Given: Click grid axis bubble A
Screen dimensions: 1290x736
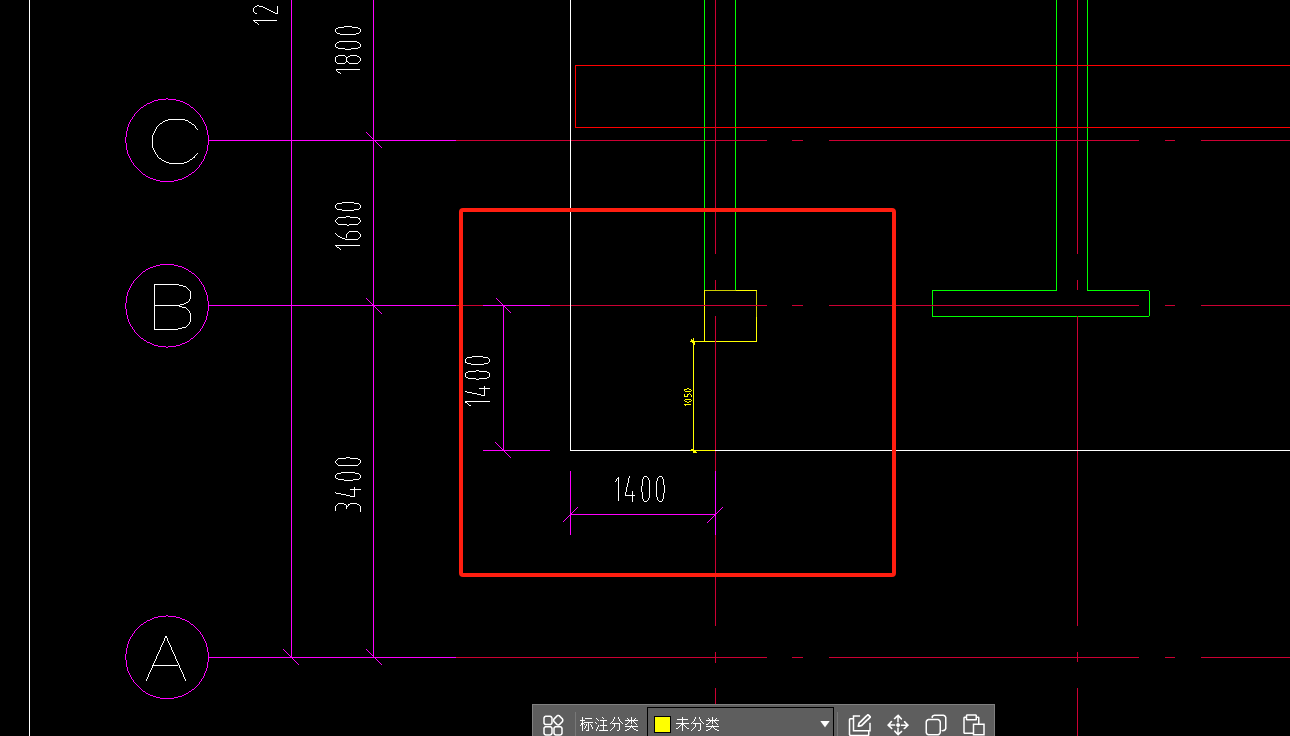Looking at the screenshot, I should pos(167,657).
